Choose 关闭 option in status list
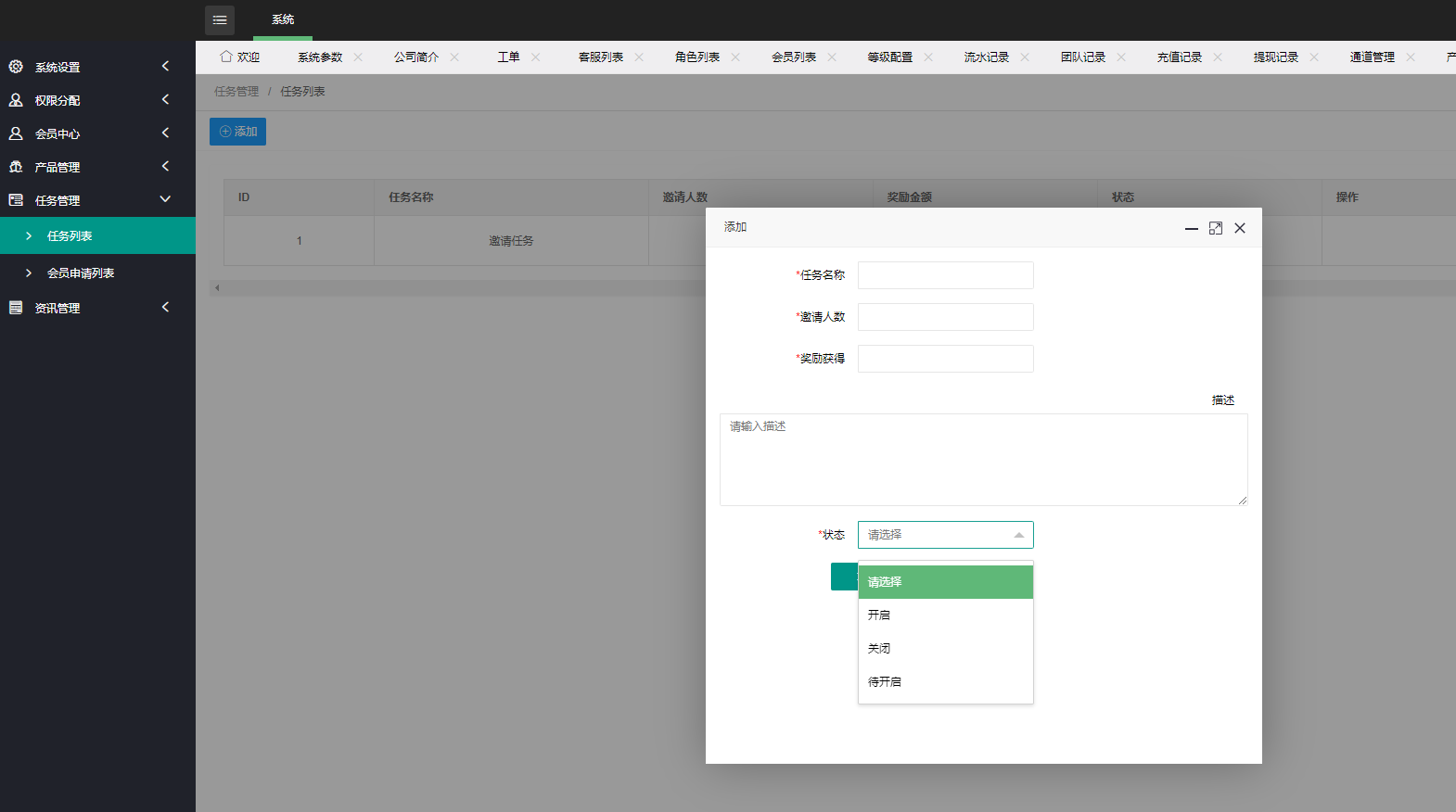Image resolution: width=1456 pixels, height=812 pixels. pyautogui.click(x=945, y=649)
